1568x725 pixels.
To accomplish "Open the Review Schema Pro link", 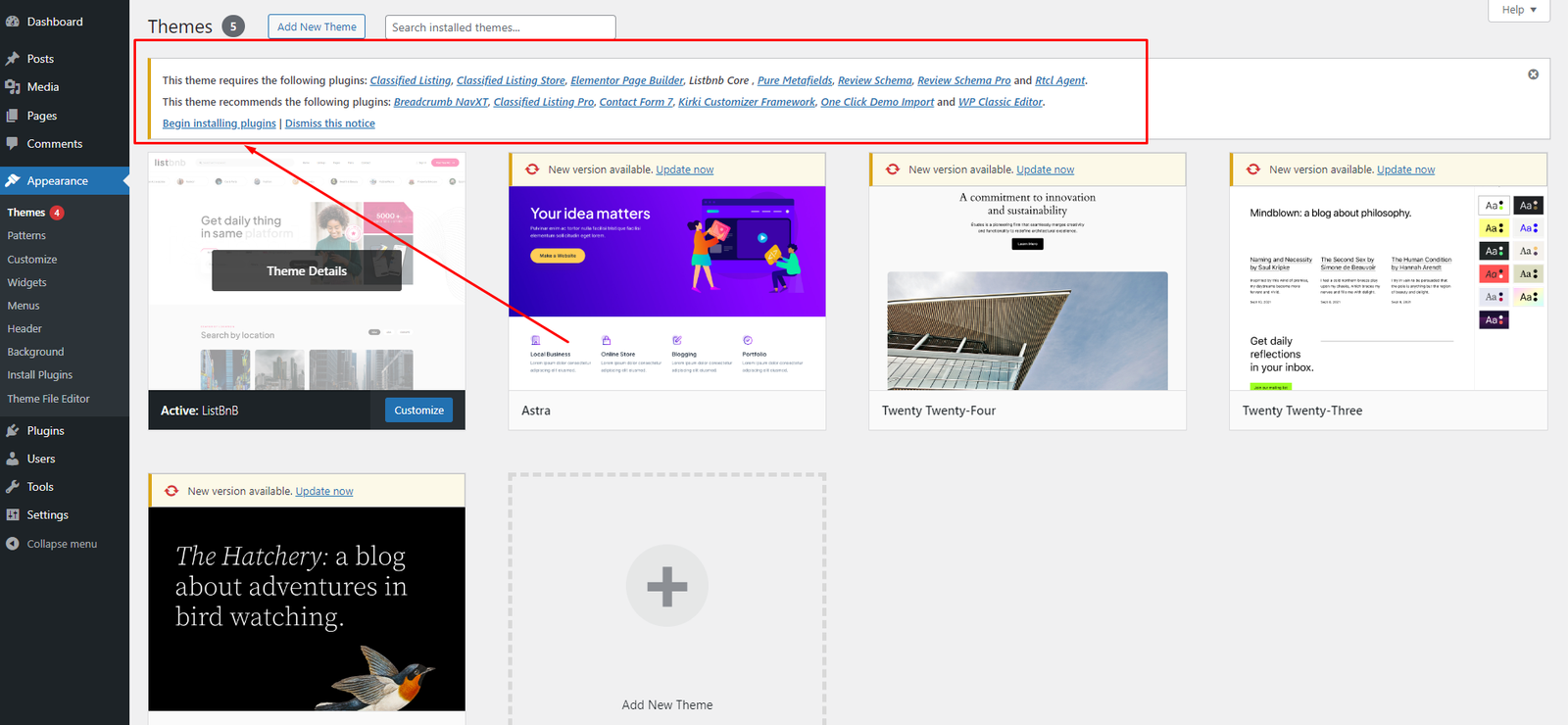I will (964, 80).
